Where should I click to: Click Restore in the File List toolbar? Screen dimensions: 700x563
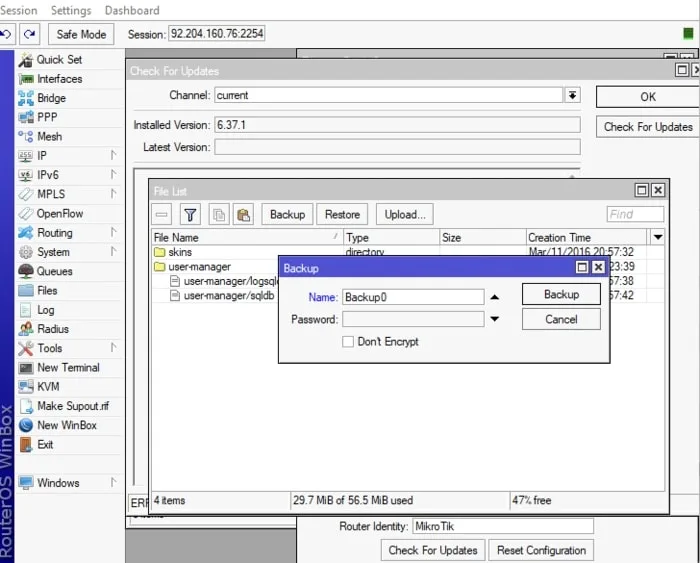click(x=342, y=215)
